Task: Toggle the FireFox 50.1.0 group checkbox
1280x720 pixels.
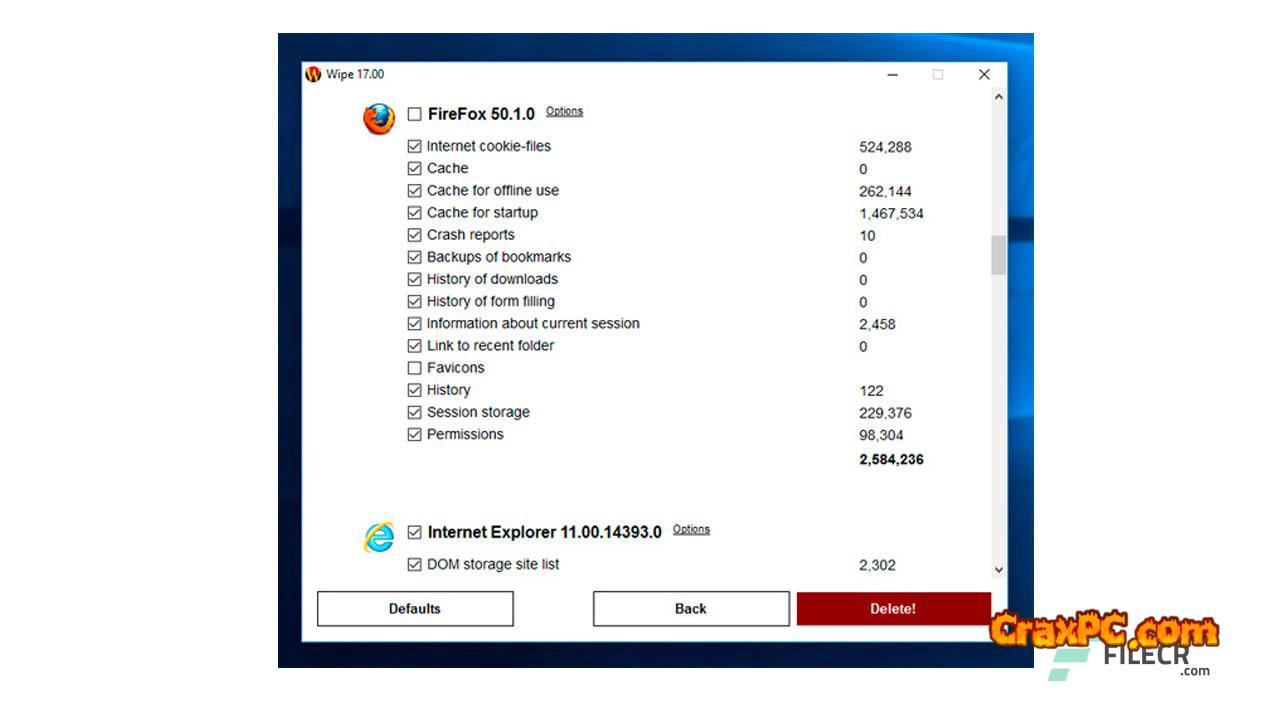Action: pyautogui.click(x=414, y=114)
